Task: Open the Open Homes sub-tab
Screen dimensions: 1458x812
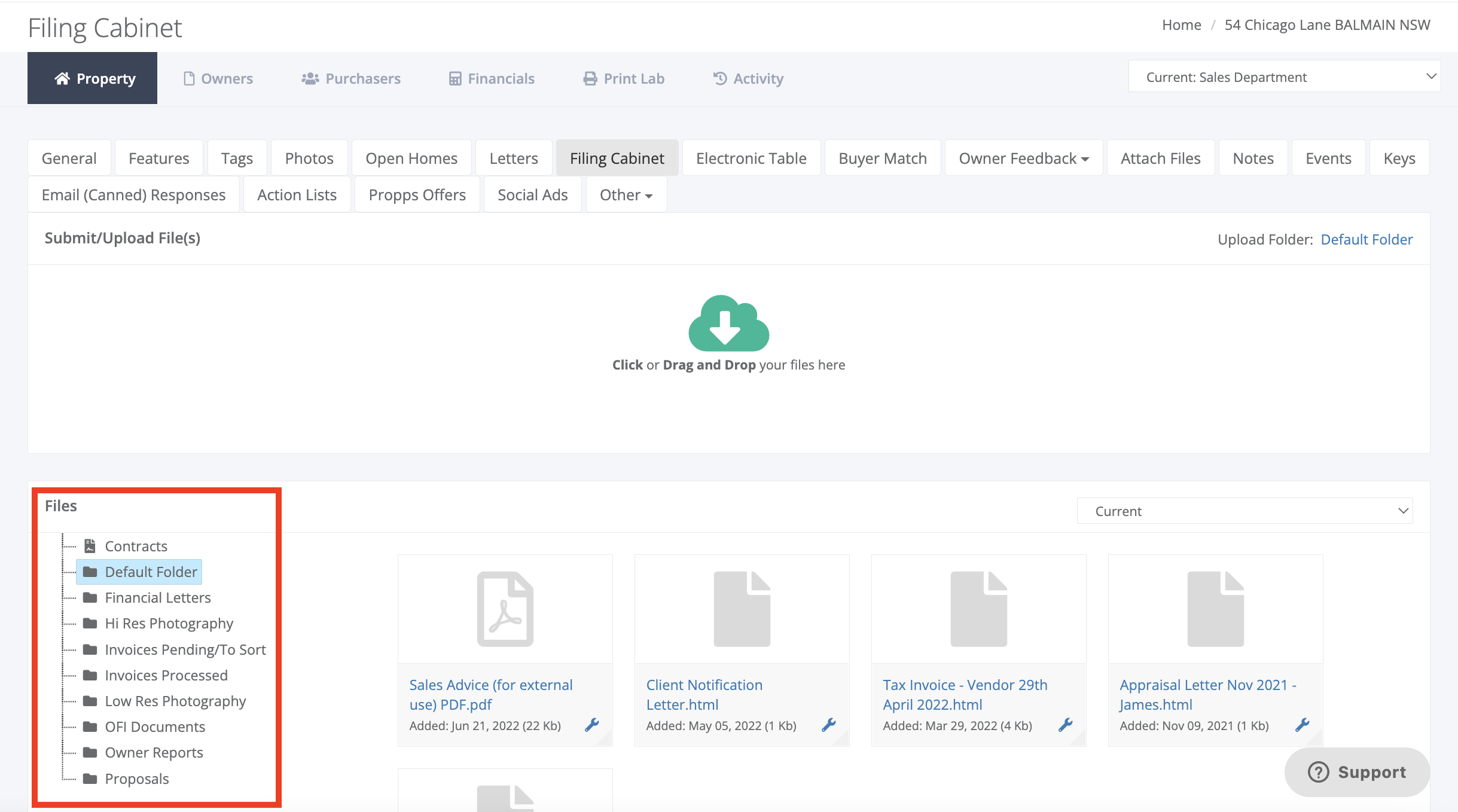Action: pyautogui.click(x=411, y=158)
